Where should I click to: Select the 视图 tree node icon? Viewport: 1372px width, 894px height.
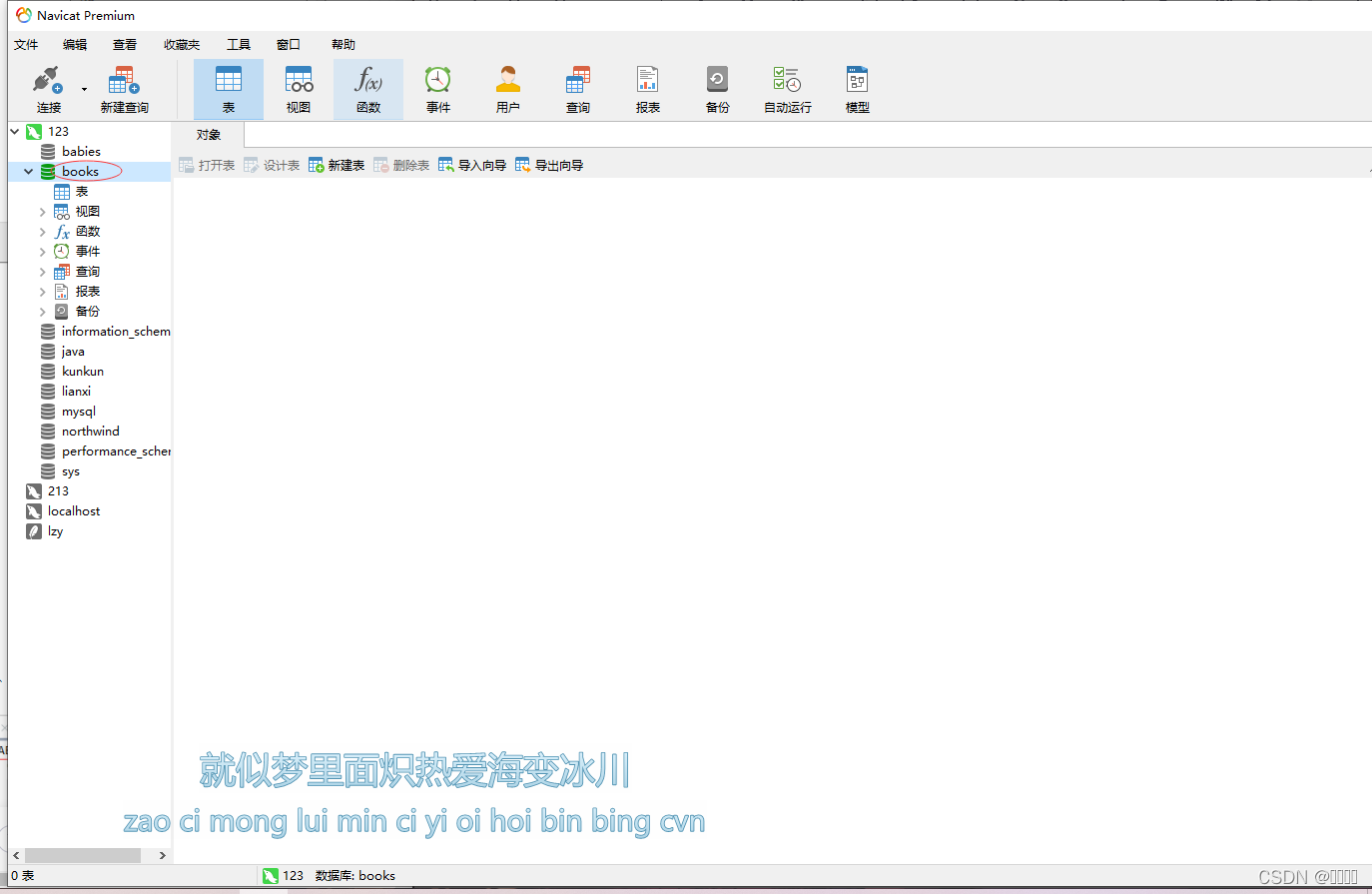[x=62, y=211]
